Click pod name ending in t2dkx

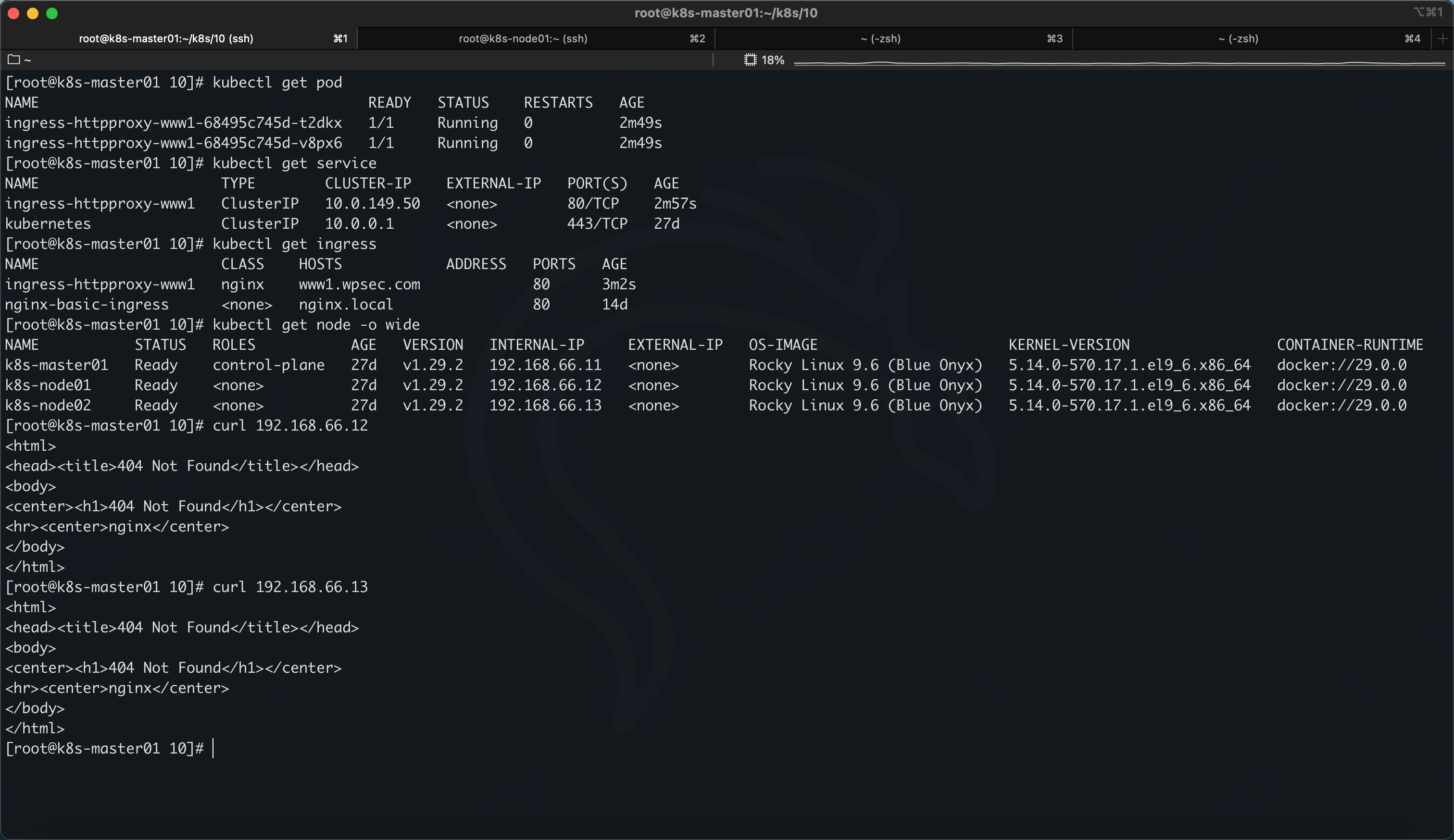pyautogui.click(x=173, y=123)
